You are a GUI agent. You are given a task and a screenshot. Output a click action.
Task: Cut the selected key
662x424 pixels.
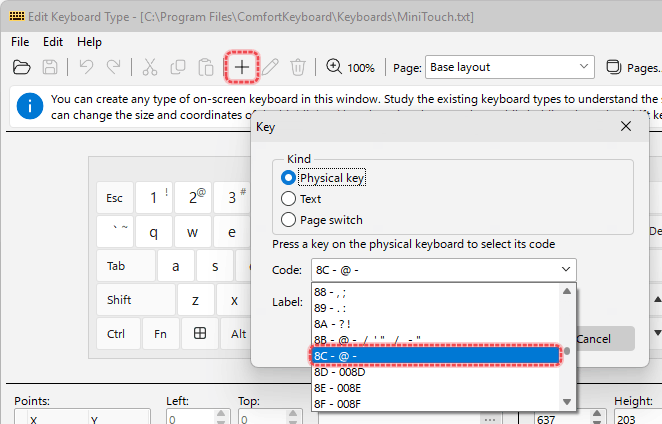point(150,67)
